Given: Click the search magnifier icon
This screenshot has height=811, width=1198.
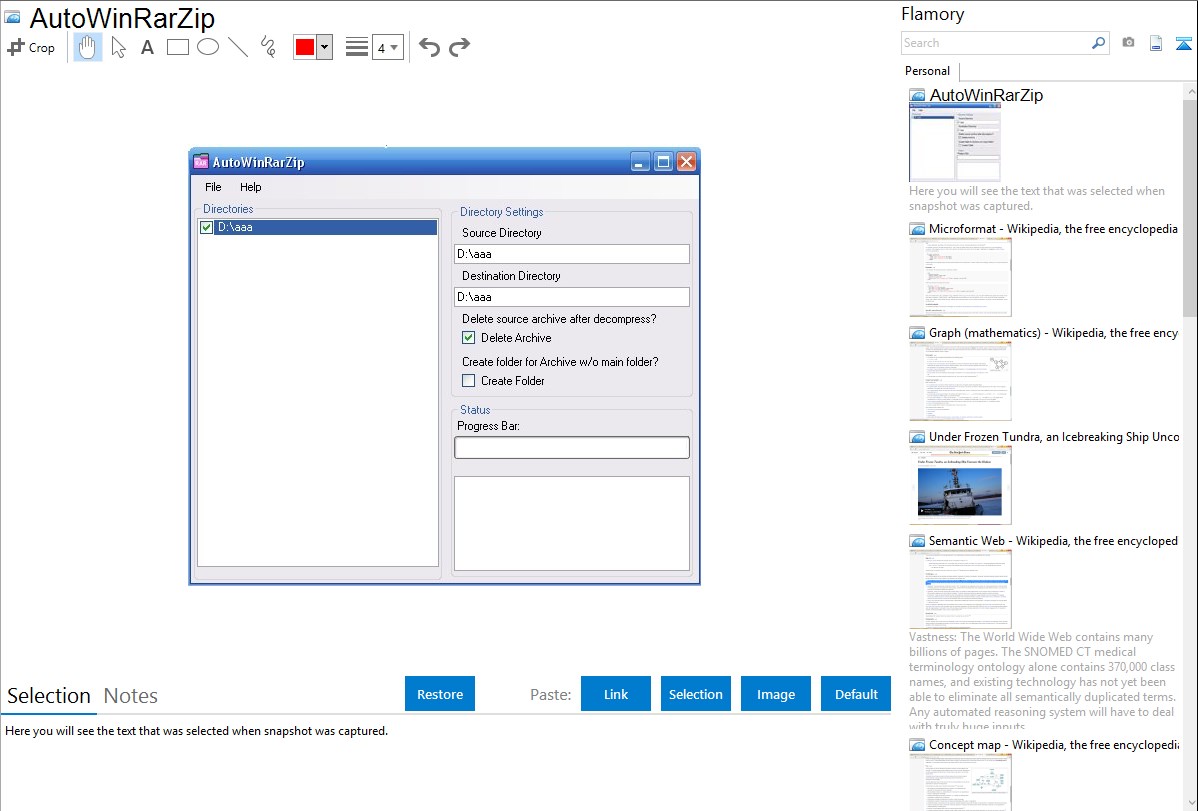Looking at the screenshot, I should click(1098, 43).
